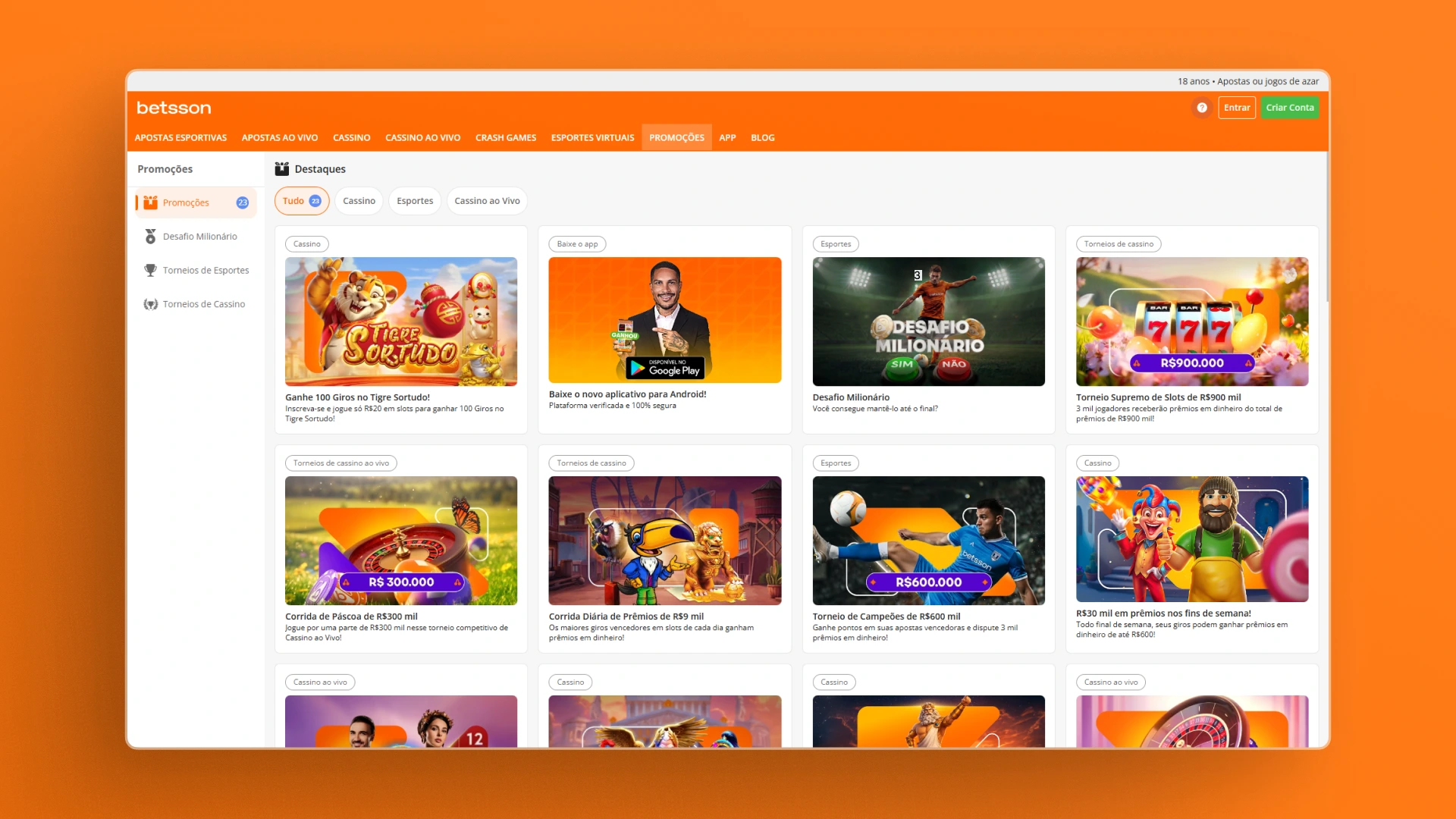Viewport: 1456px width, 819px height.
Task: Open the Blog menu item
Action: (763, 138)
